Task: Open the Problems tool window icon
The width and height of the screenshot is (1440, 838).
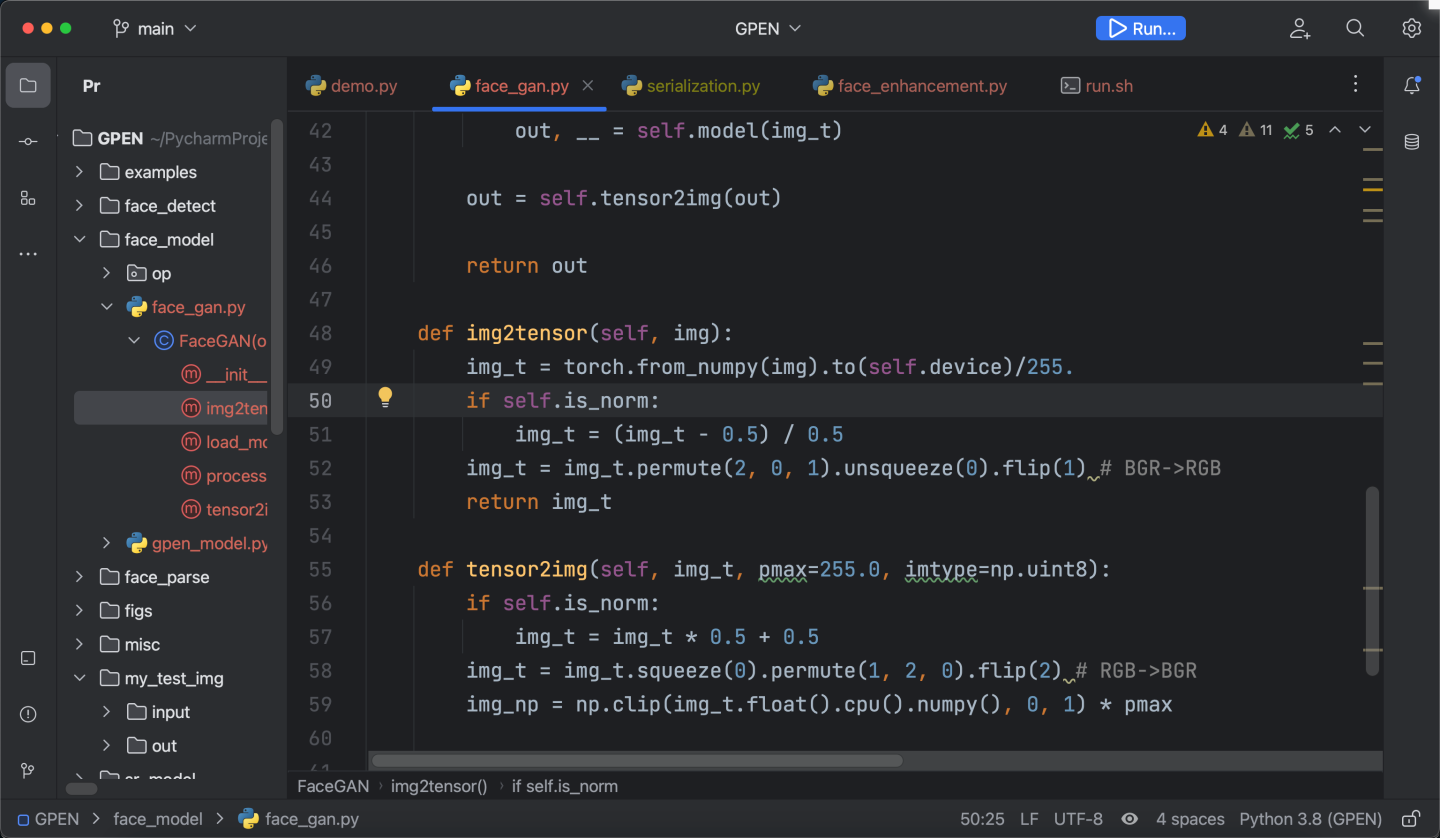Action: 28,714
